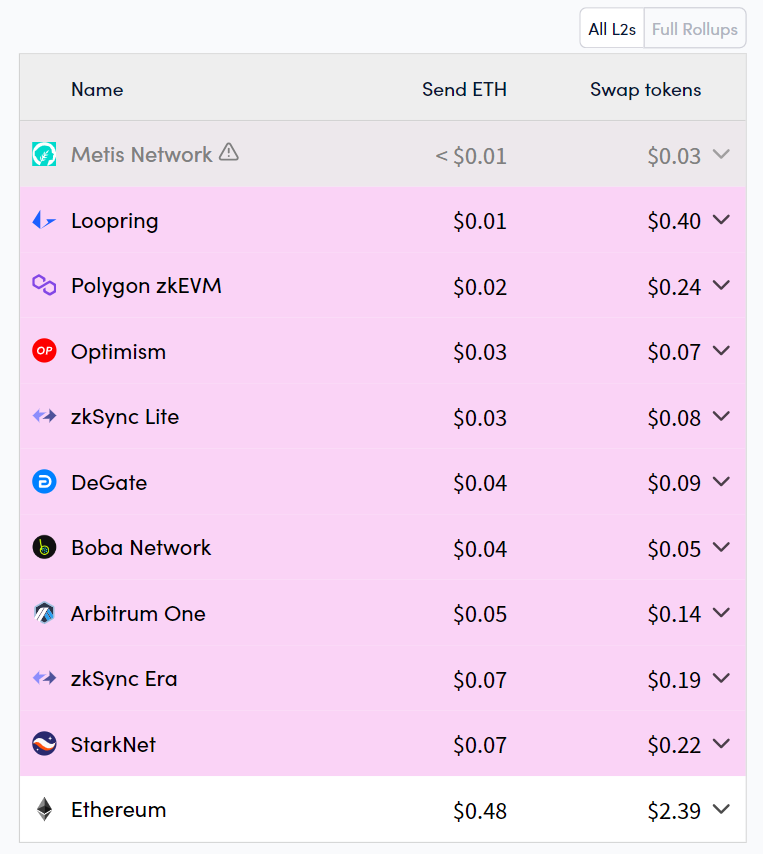Expand the Loopring row details chevron
Screen dimensions: 763x854
click(721, 220)
